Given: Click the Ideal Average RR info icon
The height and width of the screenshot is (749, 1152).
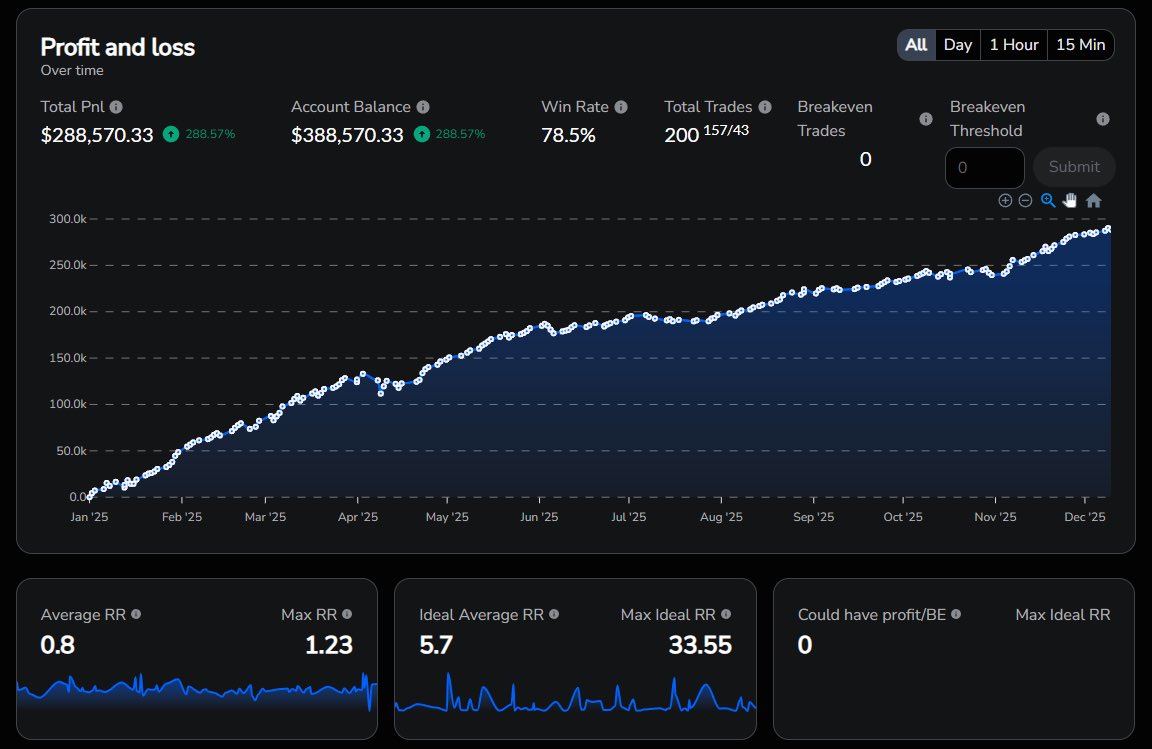Looking at the screenshot, I should (554, 614).
